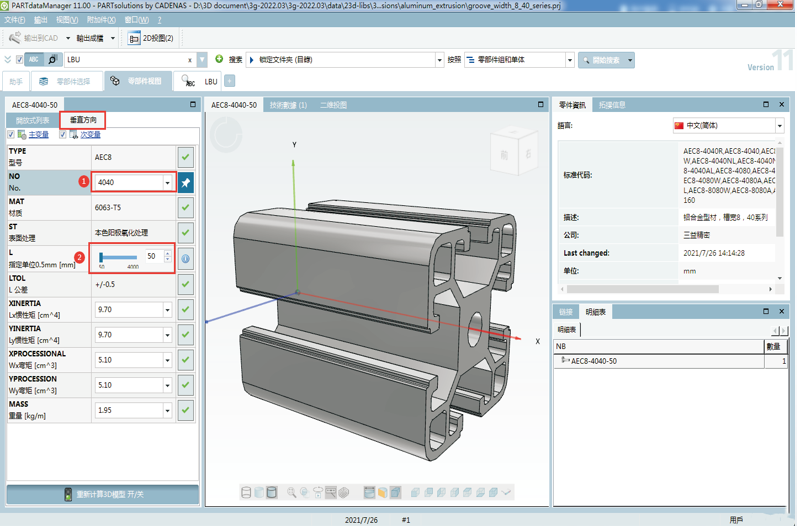Screen dimensions: 797x526
Task: Switch to the 零部件选择 tab
Action: tap(66, 81)
